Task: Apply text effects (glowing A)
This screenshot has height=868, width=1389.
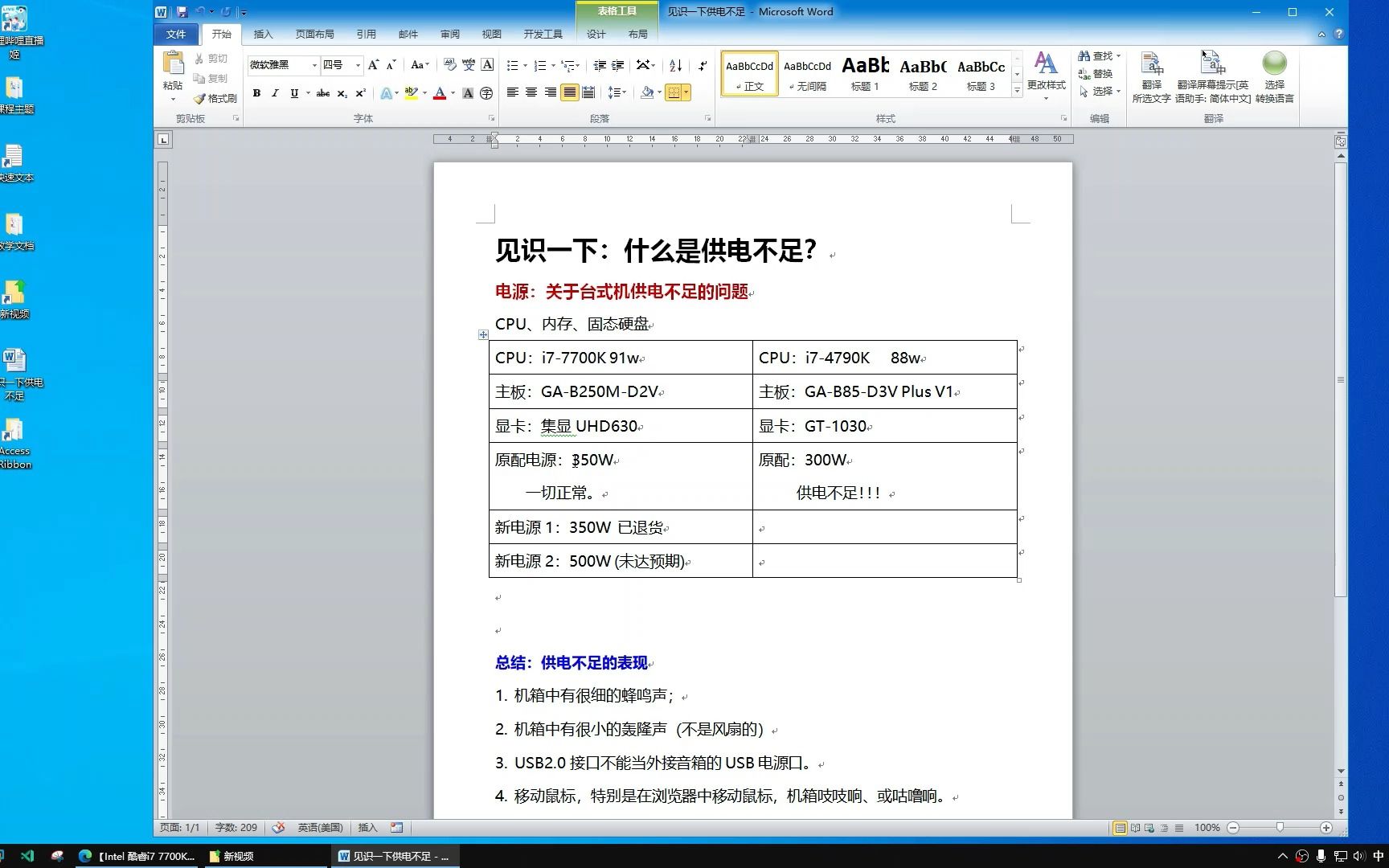Action: pos(386,93)
